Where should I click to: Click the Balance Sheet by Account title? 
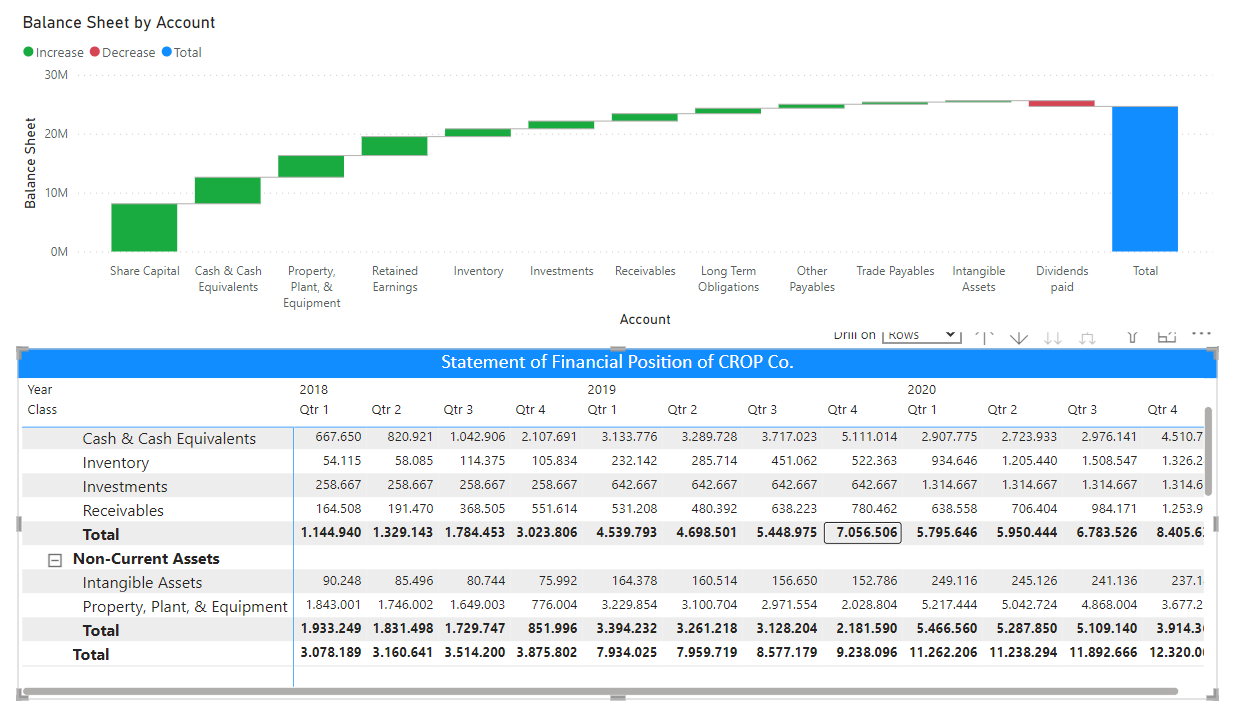tap(119, 22)
